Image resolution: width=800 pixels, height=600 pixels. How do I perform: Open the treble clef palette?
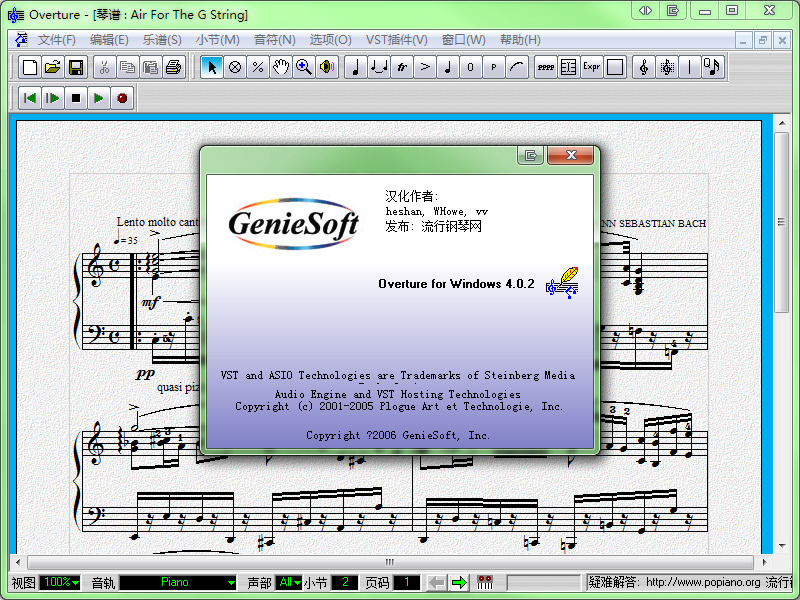pyautogui.click(x=643, y=67)
